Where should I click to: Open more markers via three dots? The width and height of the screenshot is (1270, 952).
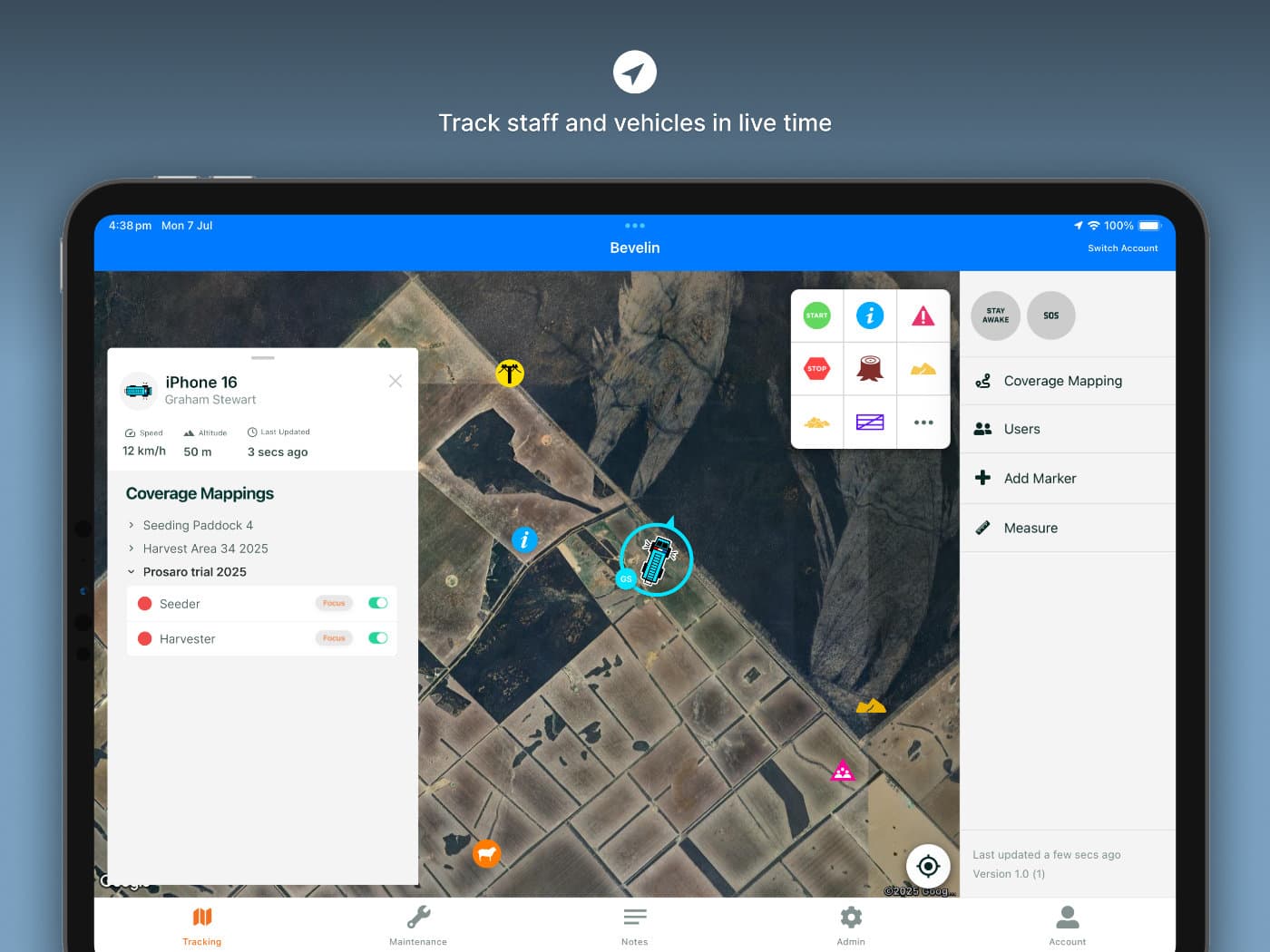pyautogui.click(x=923, y=423)
